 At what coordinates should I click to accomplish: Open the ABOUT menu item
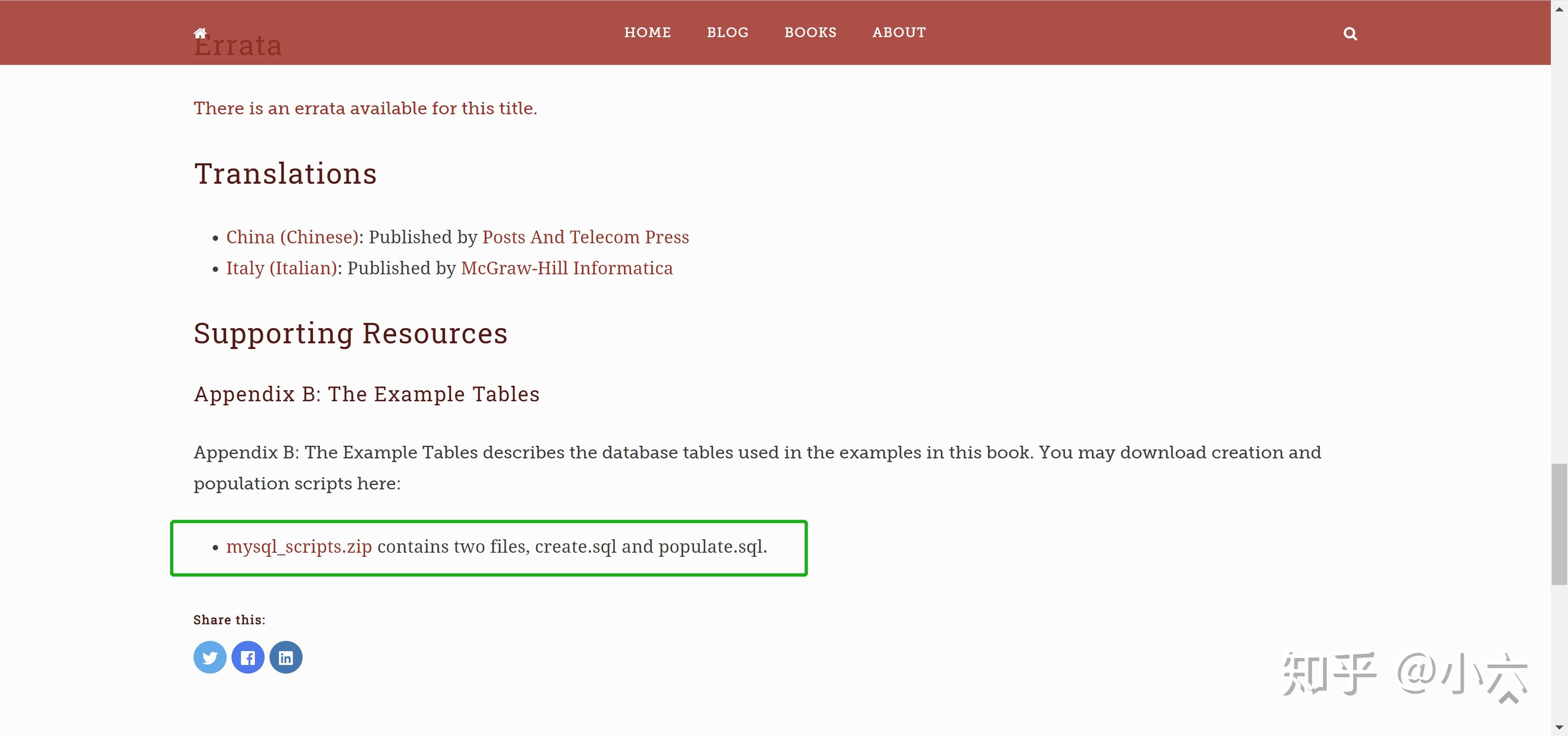899,32
